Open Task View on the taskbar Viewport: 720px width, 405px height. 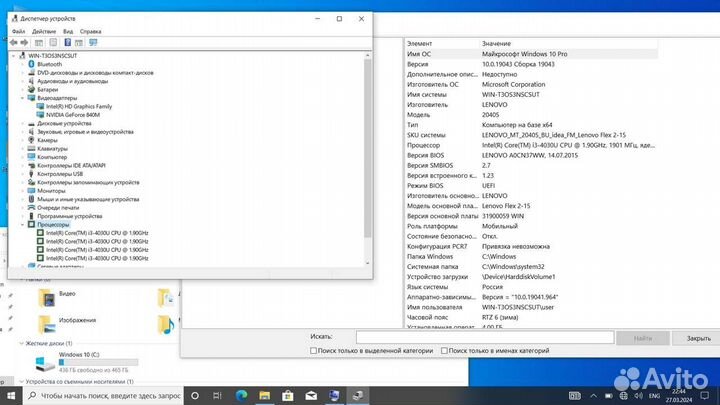pos(218,395)
